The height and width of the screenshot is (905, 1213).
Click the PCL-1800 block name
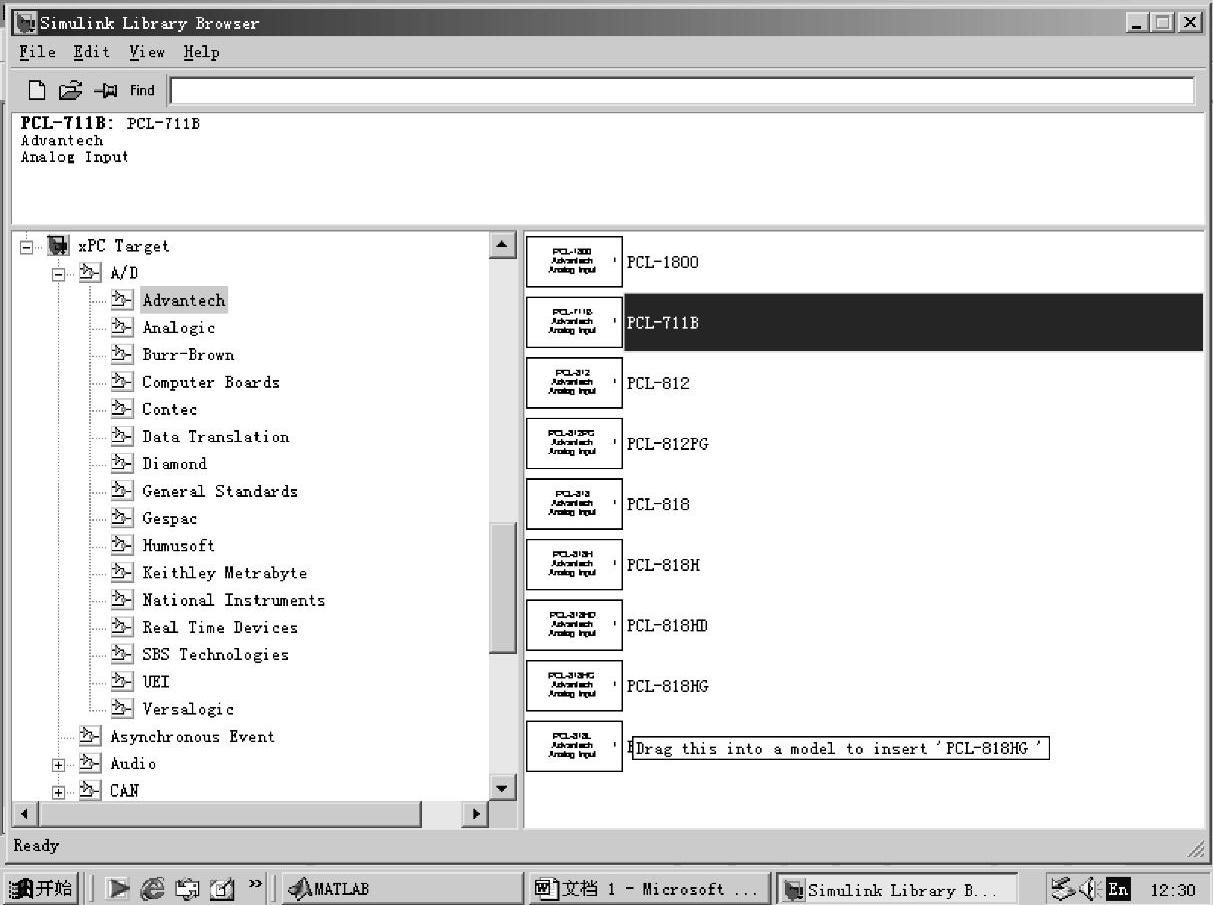[663, 262]
